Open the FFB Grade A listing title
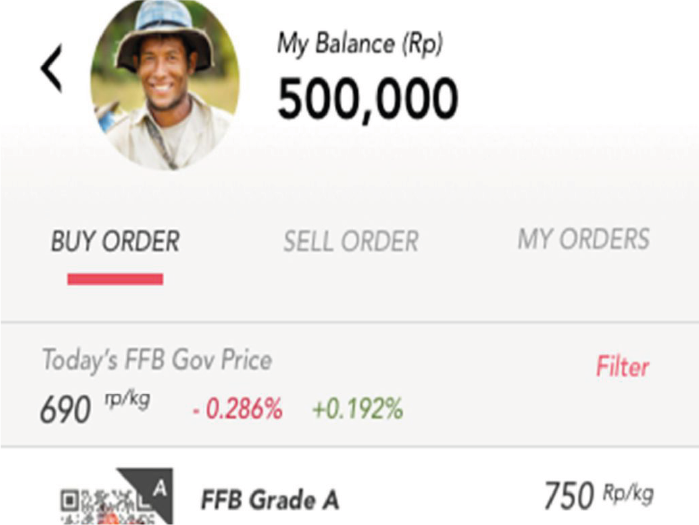Image resolution: width=699 pixels, height=525 pixels. [x=270, y=499]
